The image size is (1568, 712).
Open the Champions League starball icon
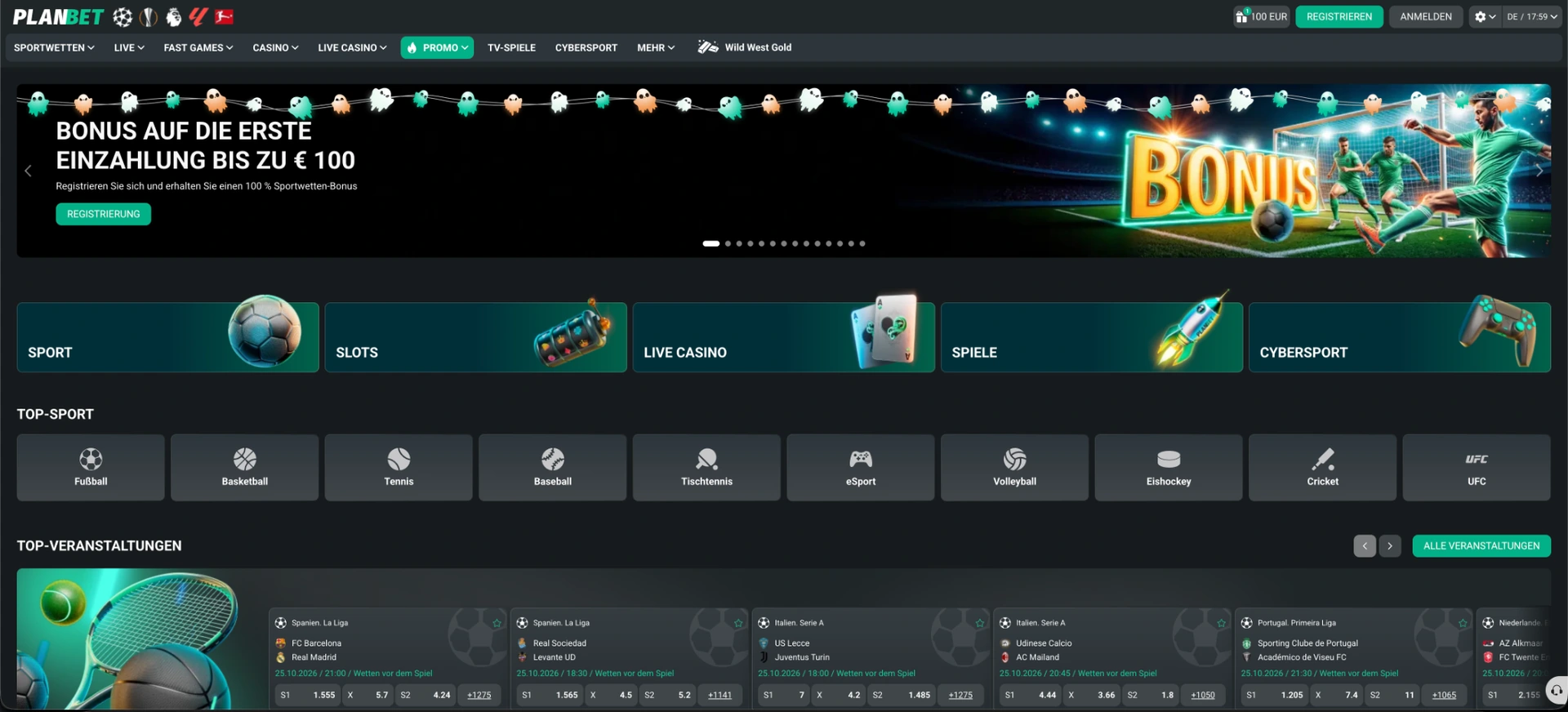point(122,16)
